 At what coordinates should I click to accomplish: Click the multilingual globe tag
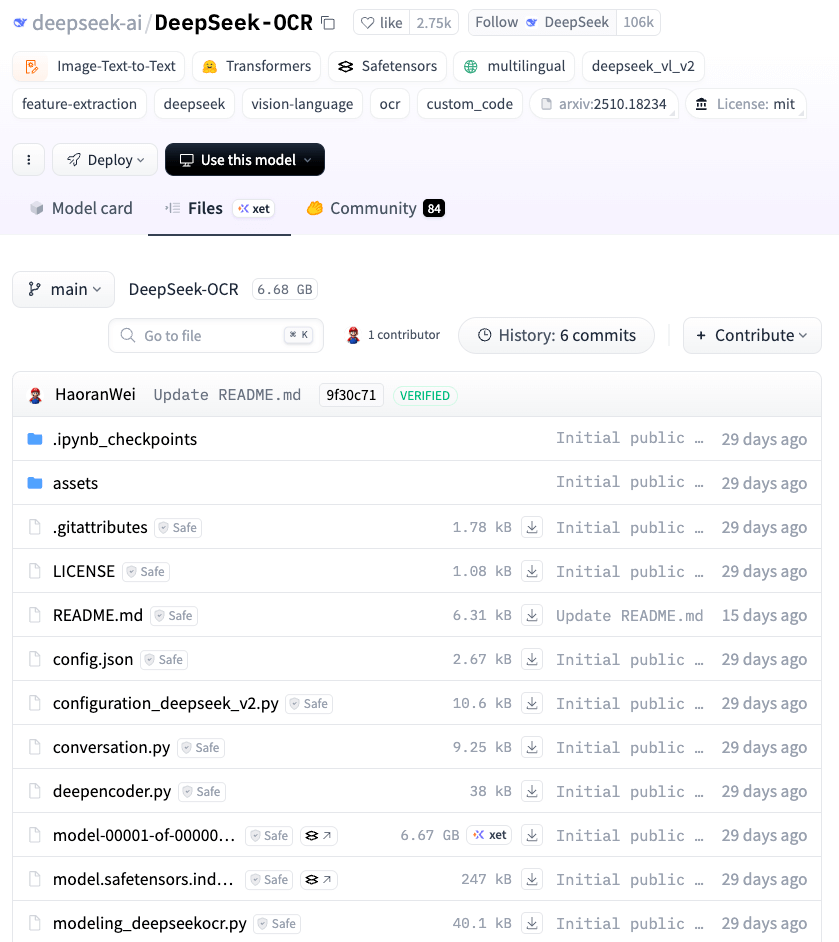pyautogui.click(x=513, y=66)
